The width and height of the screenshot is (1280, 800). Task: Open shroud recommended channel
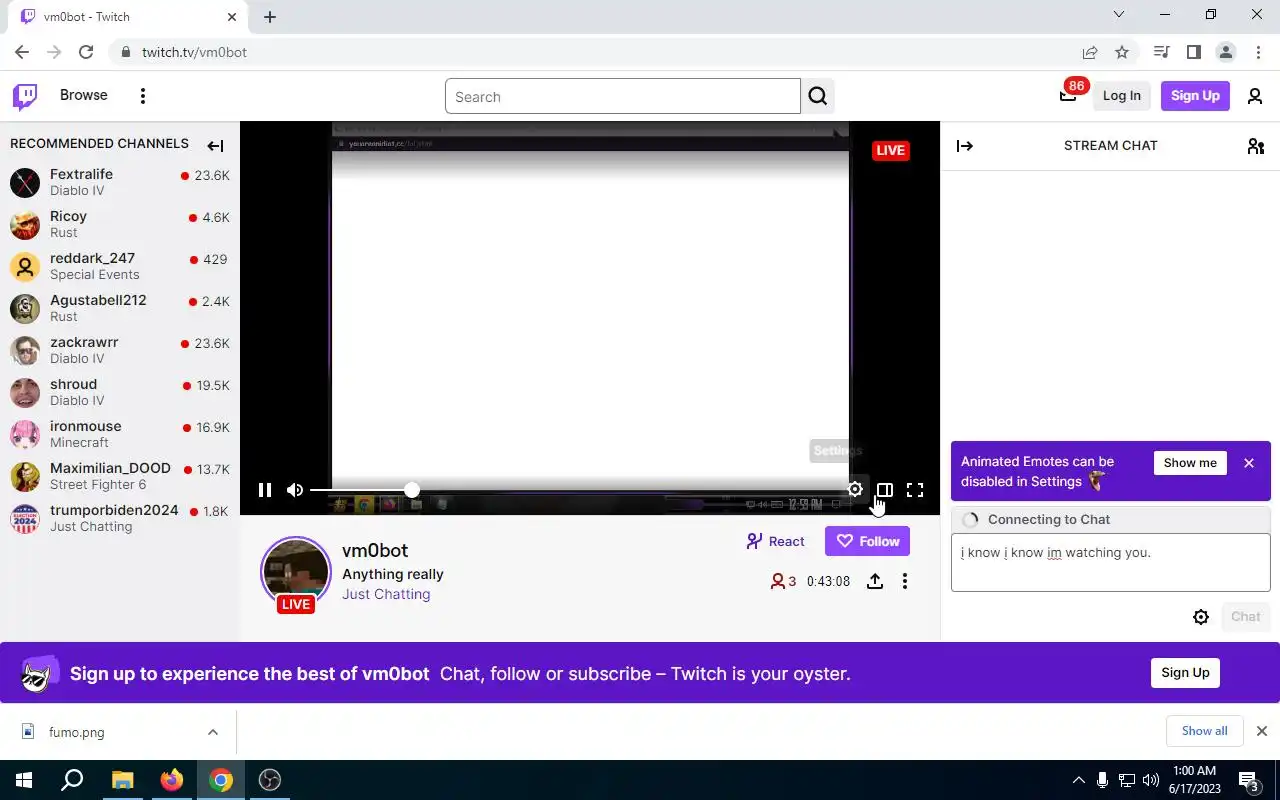point(120,392)
